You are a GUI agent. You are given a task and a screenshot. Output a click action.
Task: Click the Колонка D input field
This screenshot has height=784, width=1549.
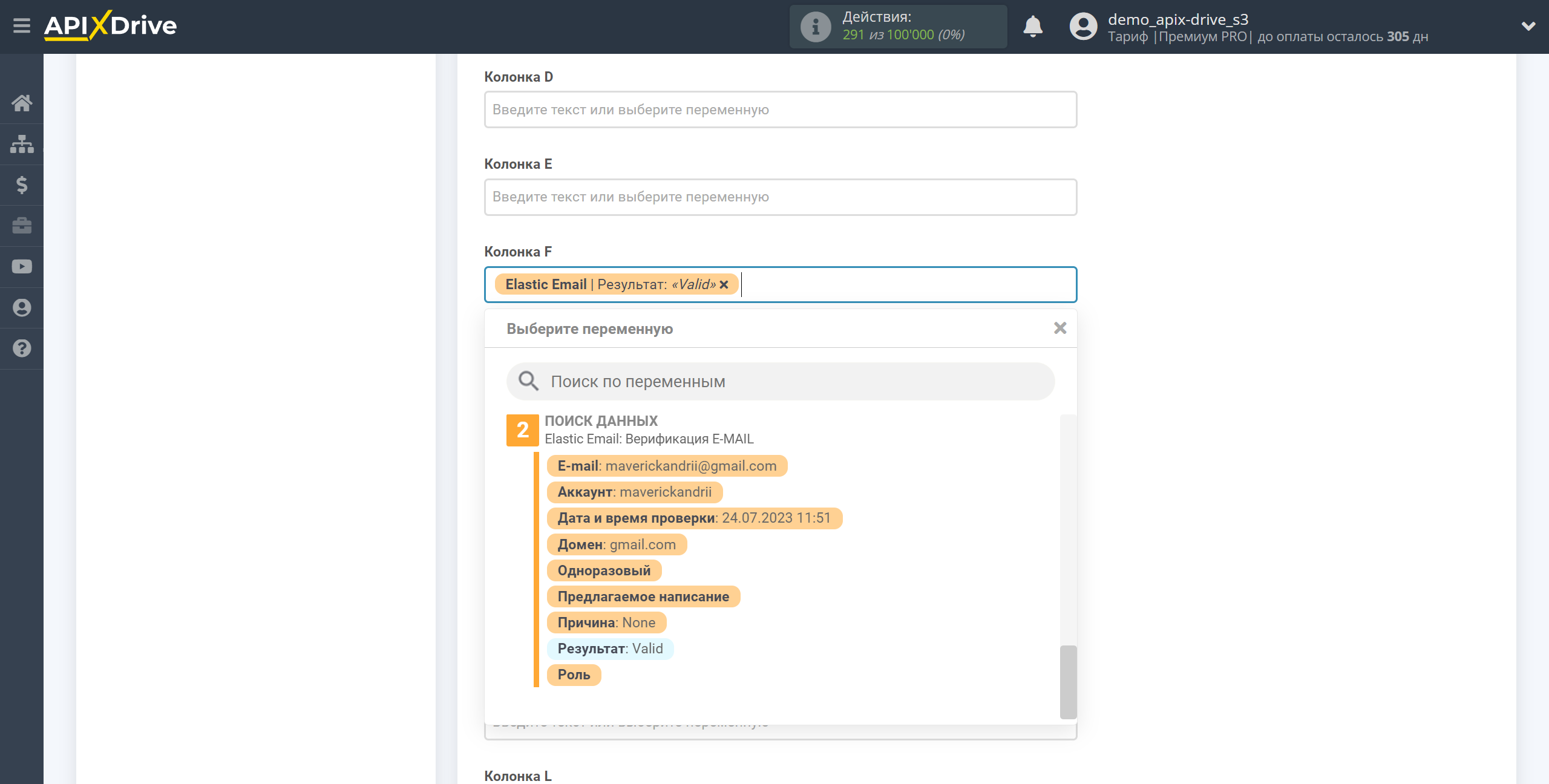click(x=781, y=109)
